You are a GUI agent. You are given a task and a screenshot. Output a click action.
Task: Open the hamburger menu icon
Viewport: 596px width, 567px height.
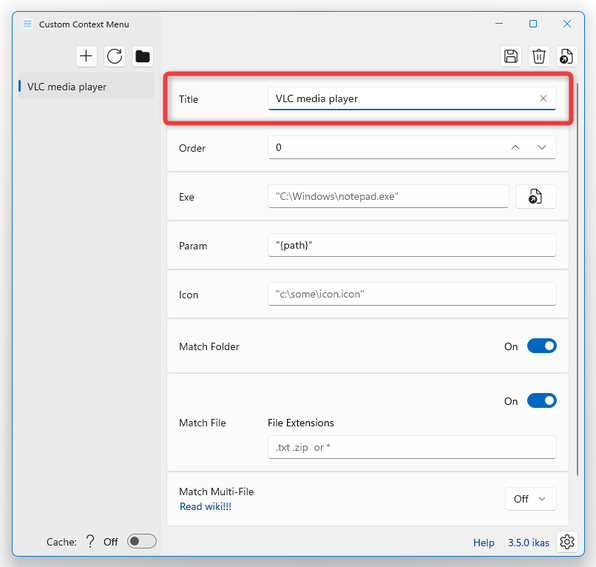(x=27, y=24)
